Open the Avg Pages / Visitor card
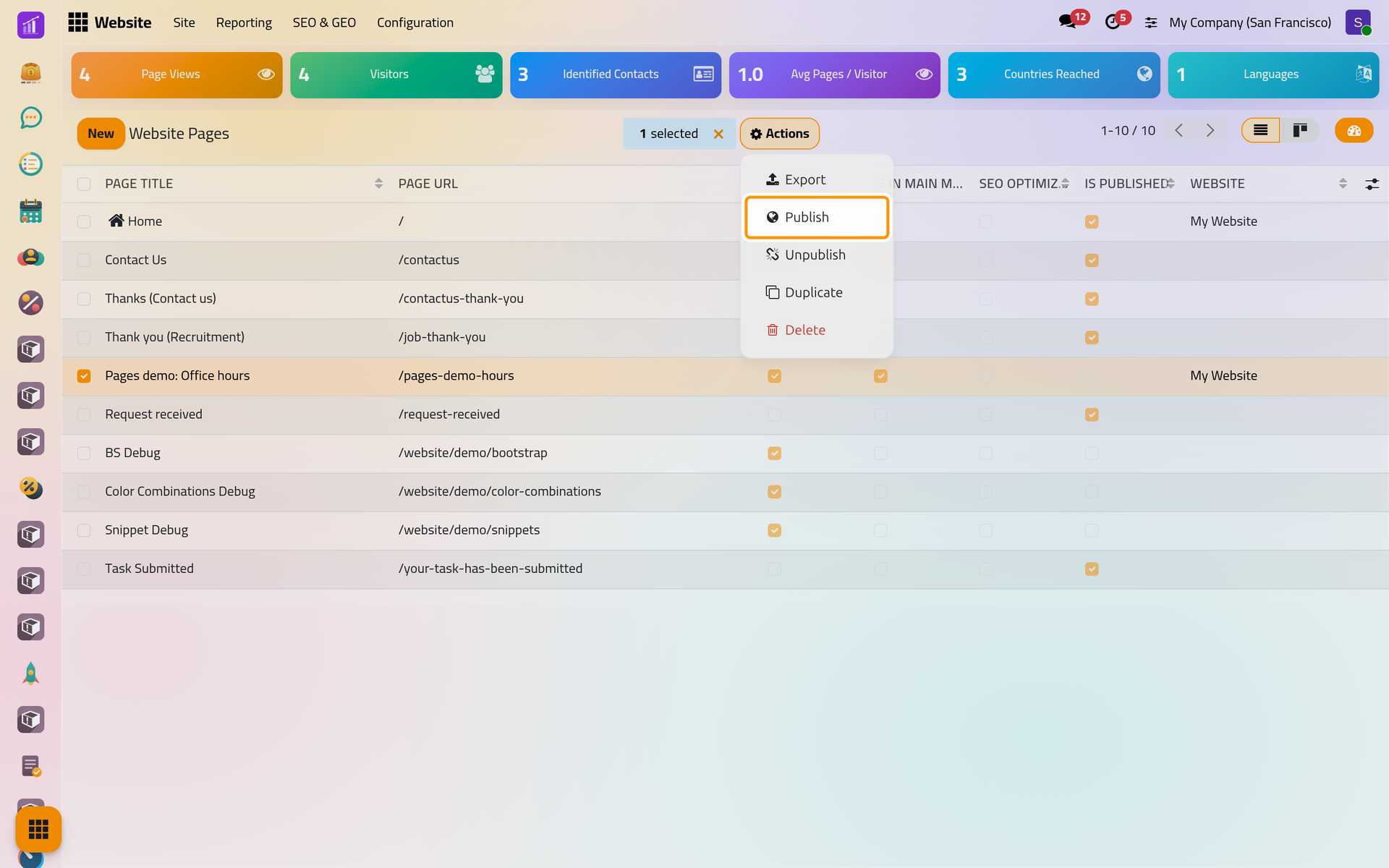 835,75
